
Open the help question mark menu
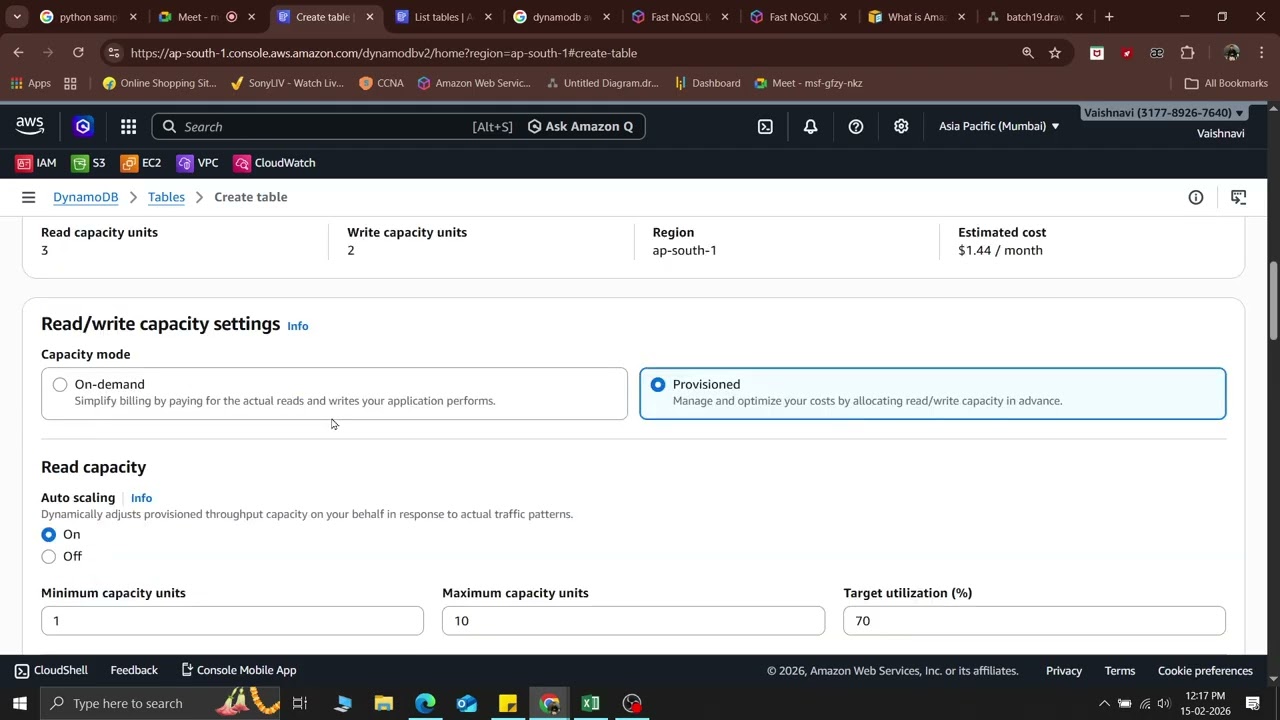click(x=856, y=126)
